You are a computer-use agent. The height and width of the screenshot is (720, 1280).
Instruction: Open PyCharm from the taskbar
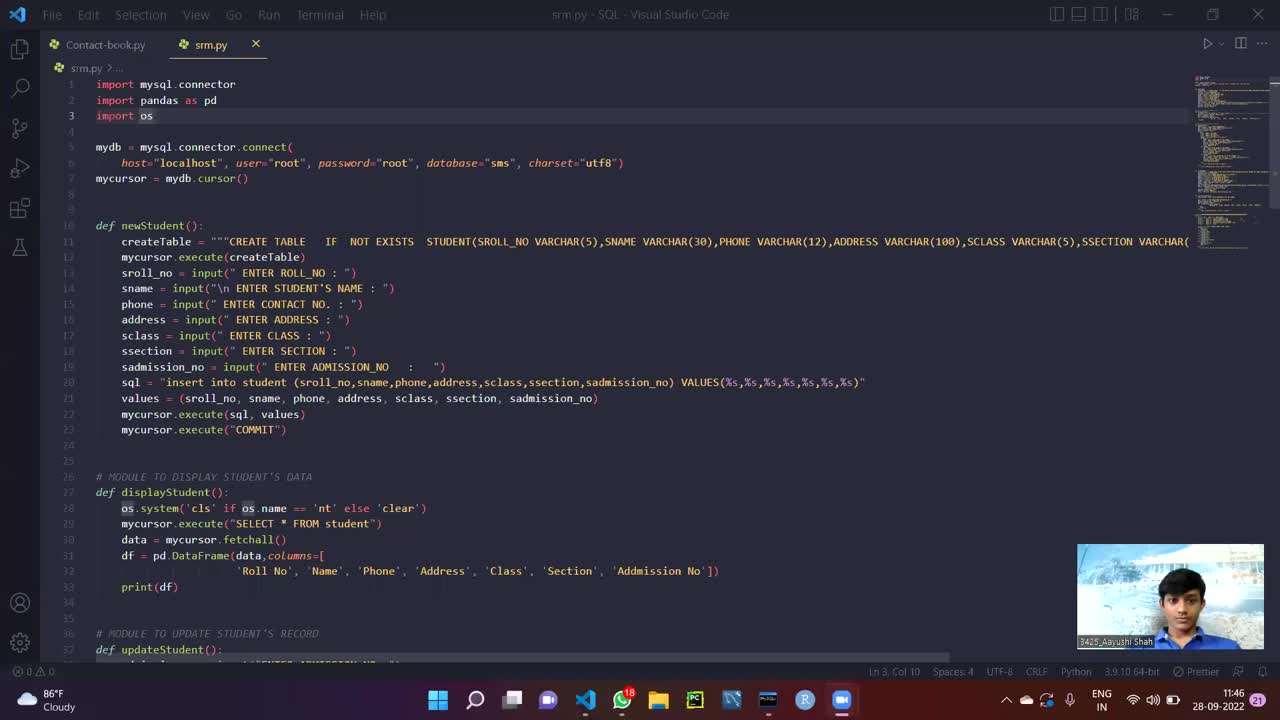click(695, 700)
